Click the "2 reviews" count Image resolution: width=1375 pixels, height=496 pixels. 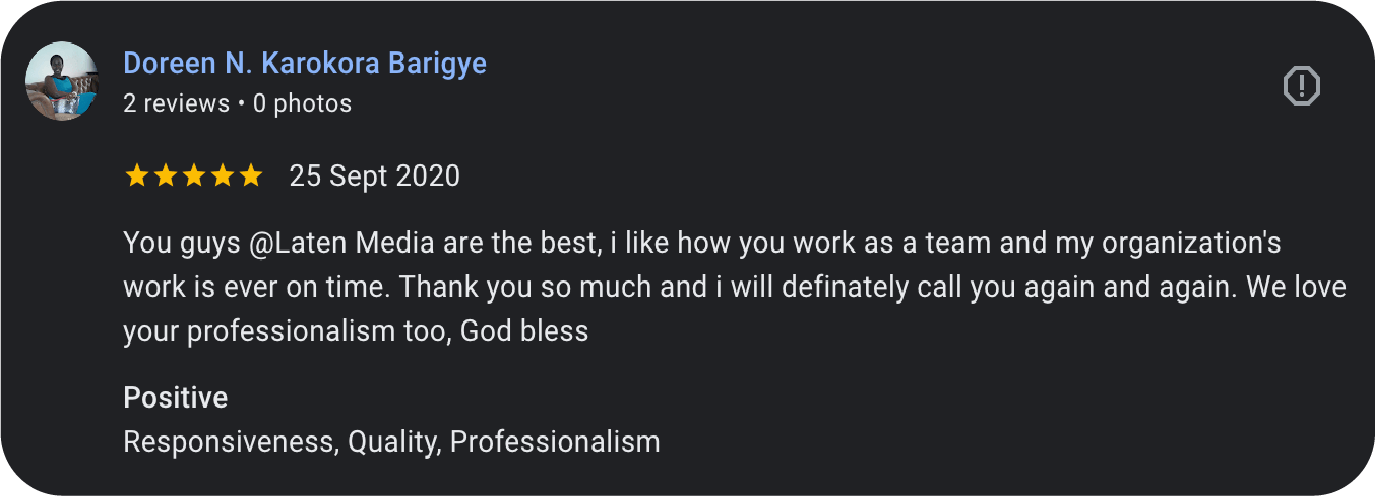click(176, 103)
